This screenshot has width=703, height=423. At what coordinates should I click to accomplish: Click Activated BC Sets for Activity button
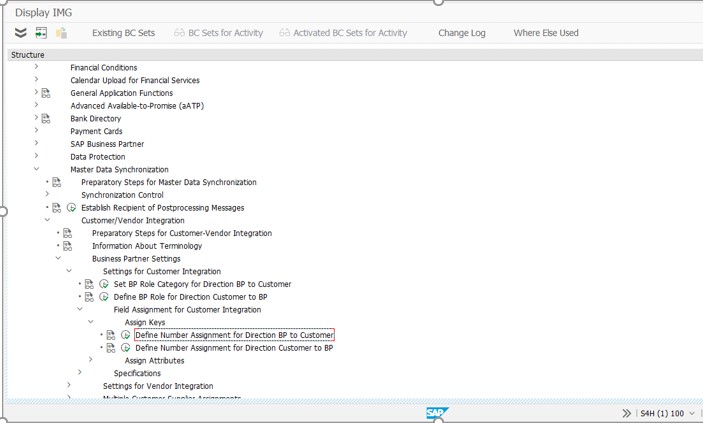click(343, 33)
